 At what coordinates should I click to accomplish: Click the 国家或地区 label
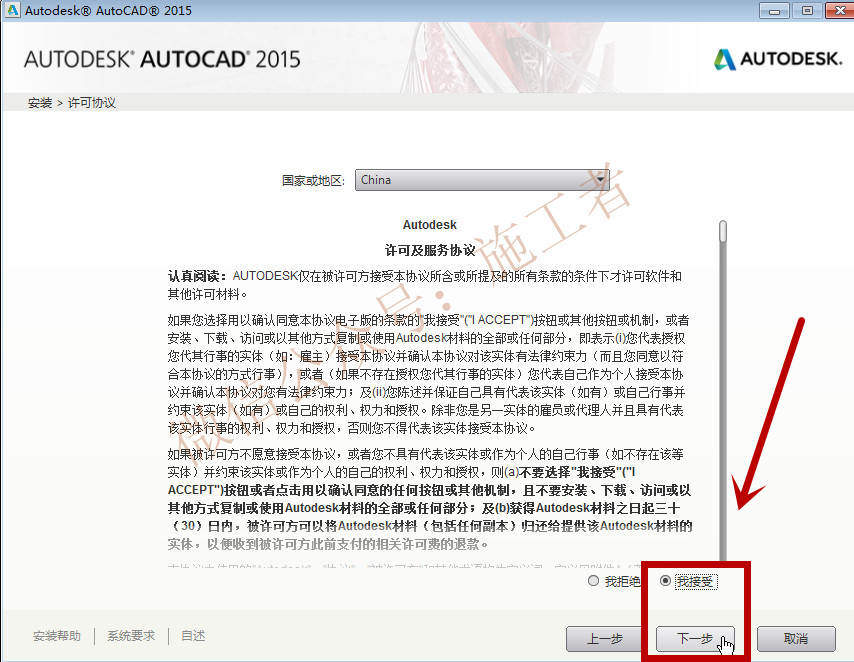coord(313,180)
